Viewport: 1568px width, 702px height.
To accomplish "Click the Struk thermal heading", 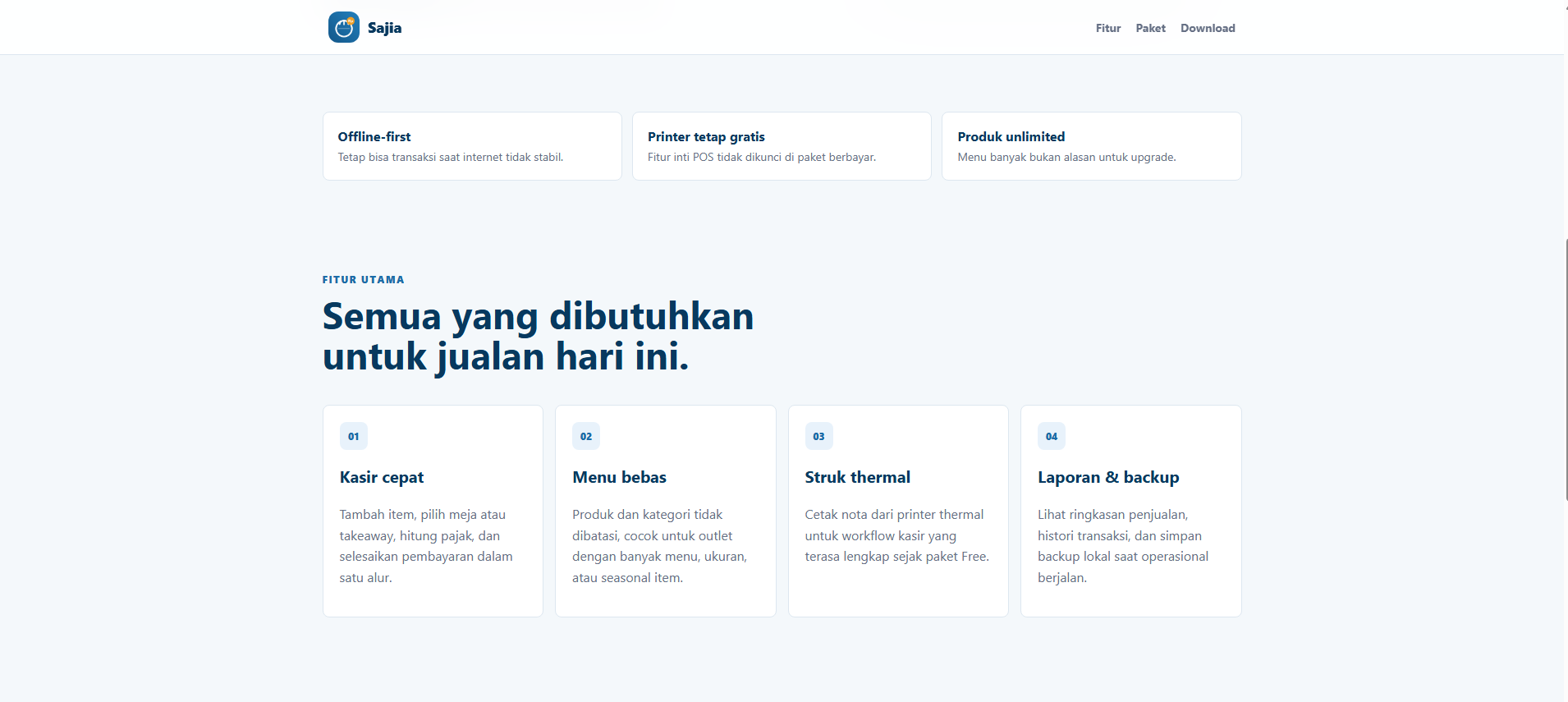I will pos(857,477).
